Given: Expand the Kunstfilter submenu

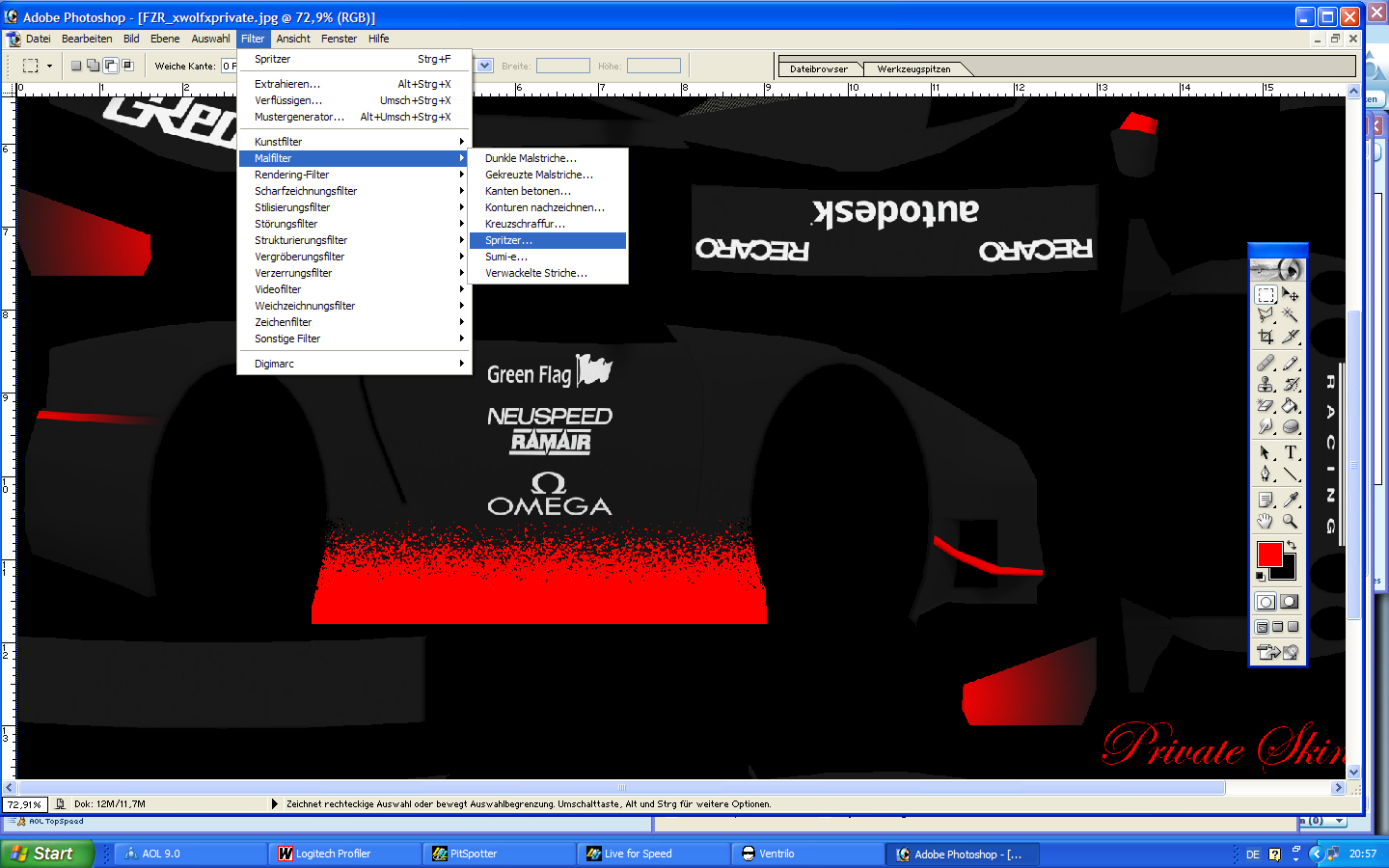Looking at the screenshot, I should point(355,142).
